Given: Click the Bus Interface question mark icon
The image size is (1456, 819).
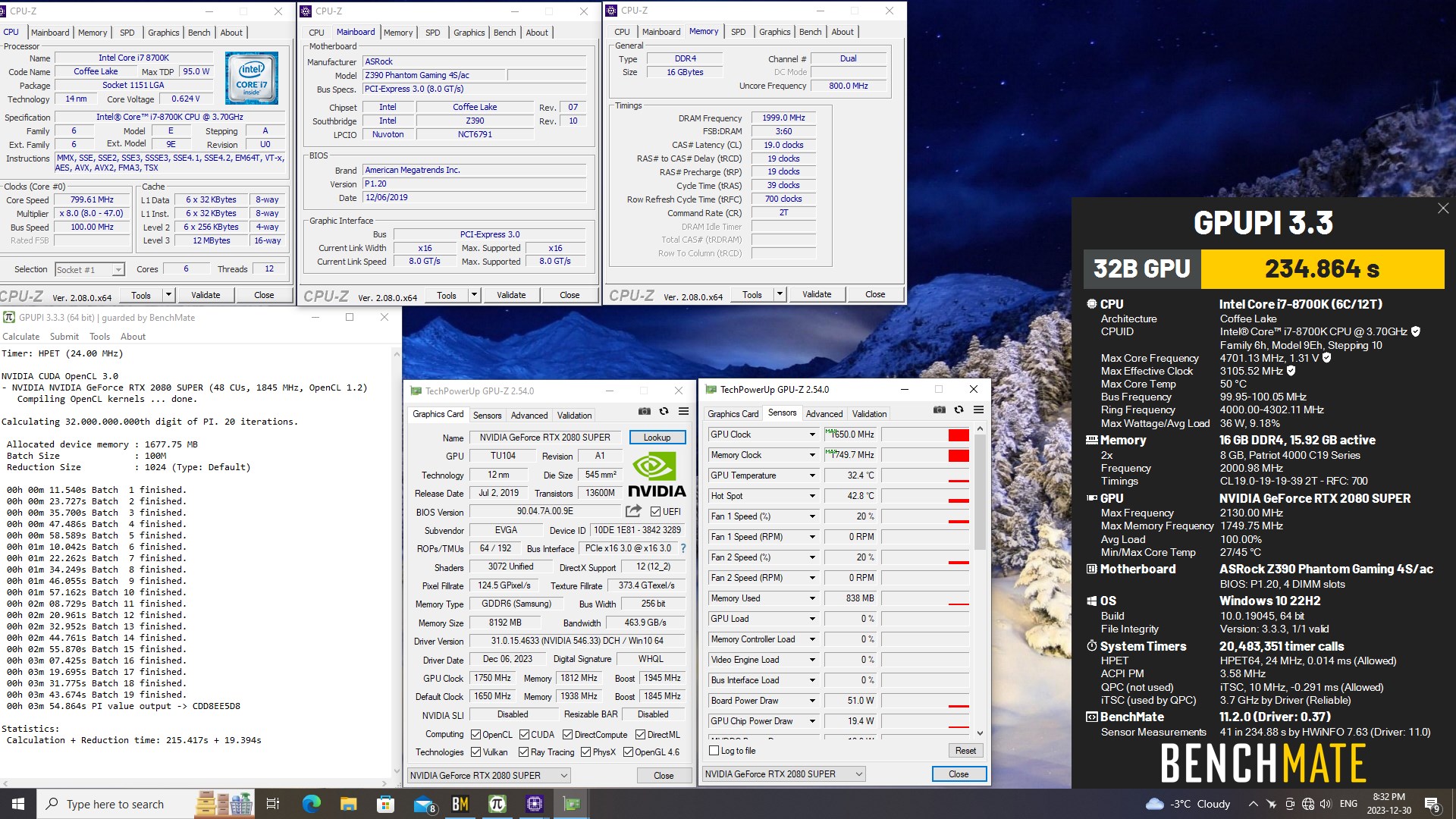Looking at the screenshot, I should tap(682, 548).
